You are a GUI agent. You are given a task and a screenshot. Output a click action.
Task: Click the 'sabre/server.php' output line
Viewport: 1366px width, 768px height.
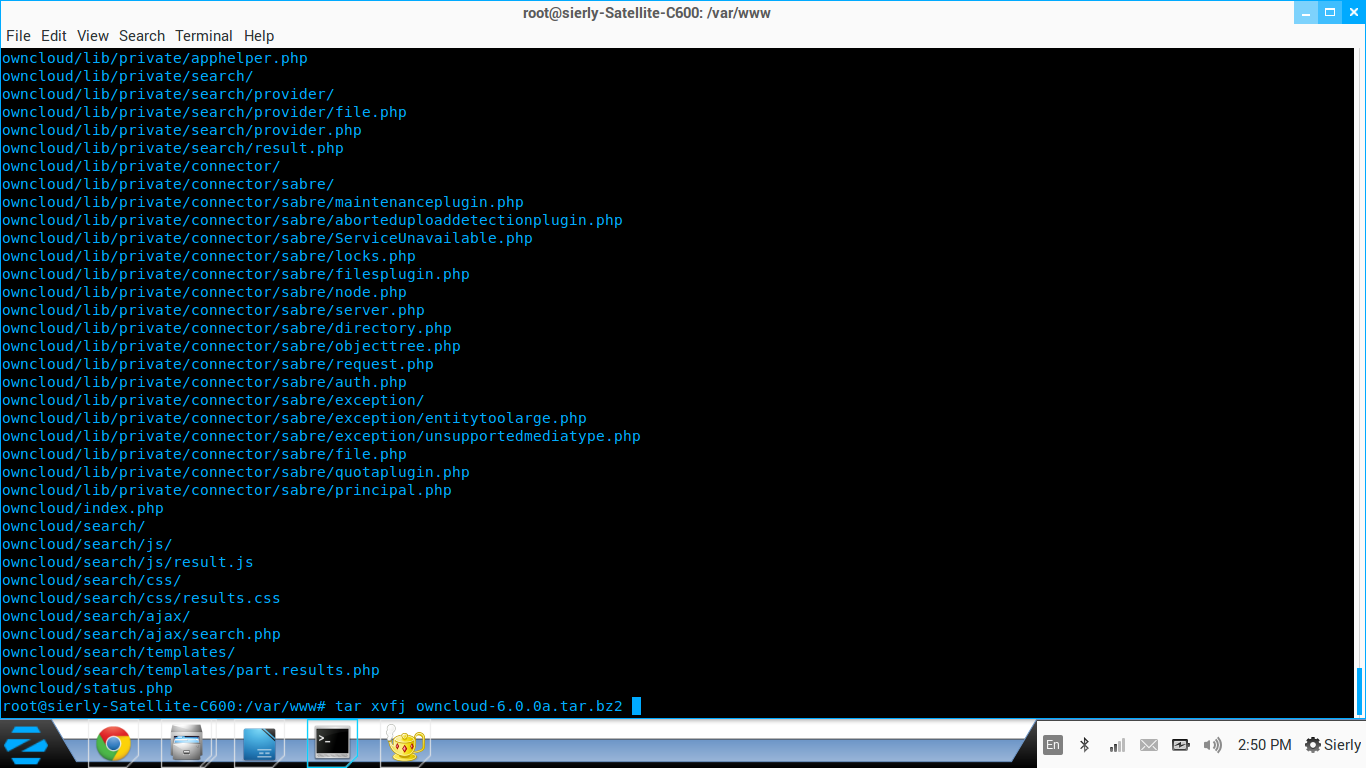(x=213, y=310)
